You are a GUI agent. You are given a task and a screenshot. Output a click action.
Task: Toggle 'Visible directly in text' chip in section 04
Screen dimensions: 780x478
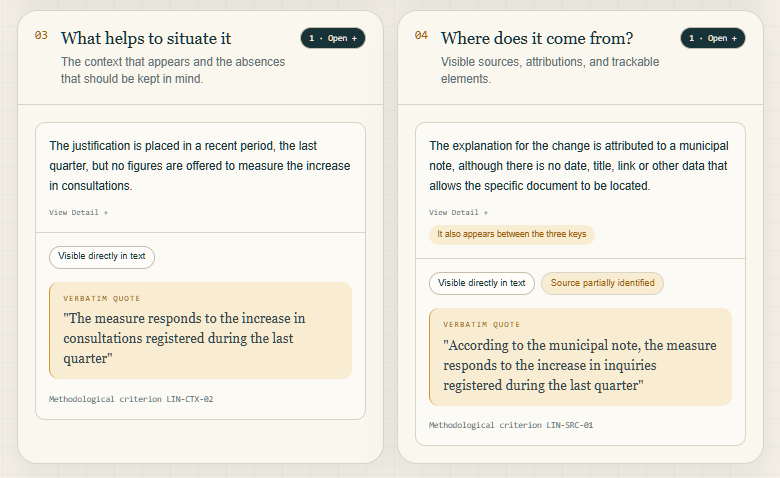482,284
